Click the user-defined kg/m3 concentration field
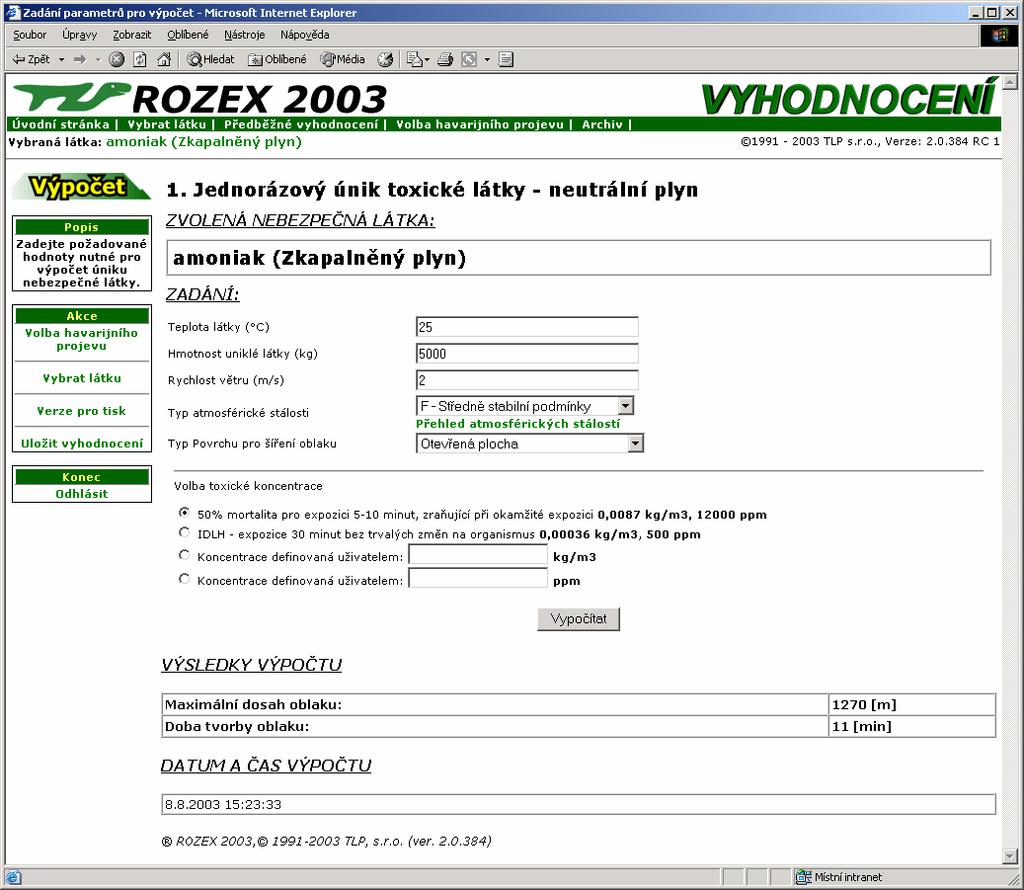The image size is (1024, 890). pyautogui.click(x=478, y=555)
